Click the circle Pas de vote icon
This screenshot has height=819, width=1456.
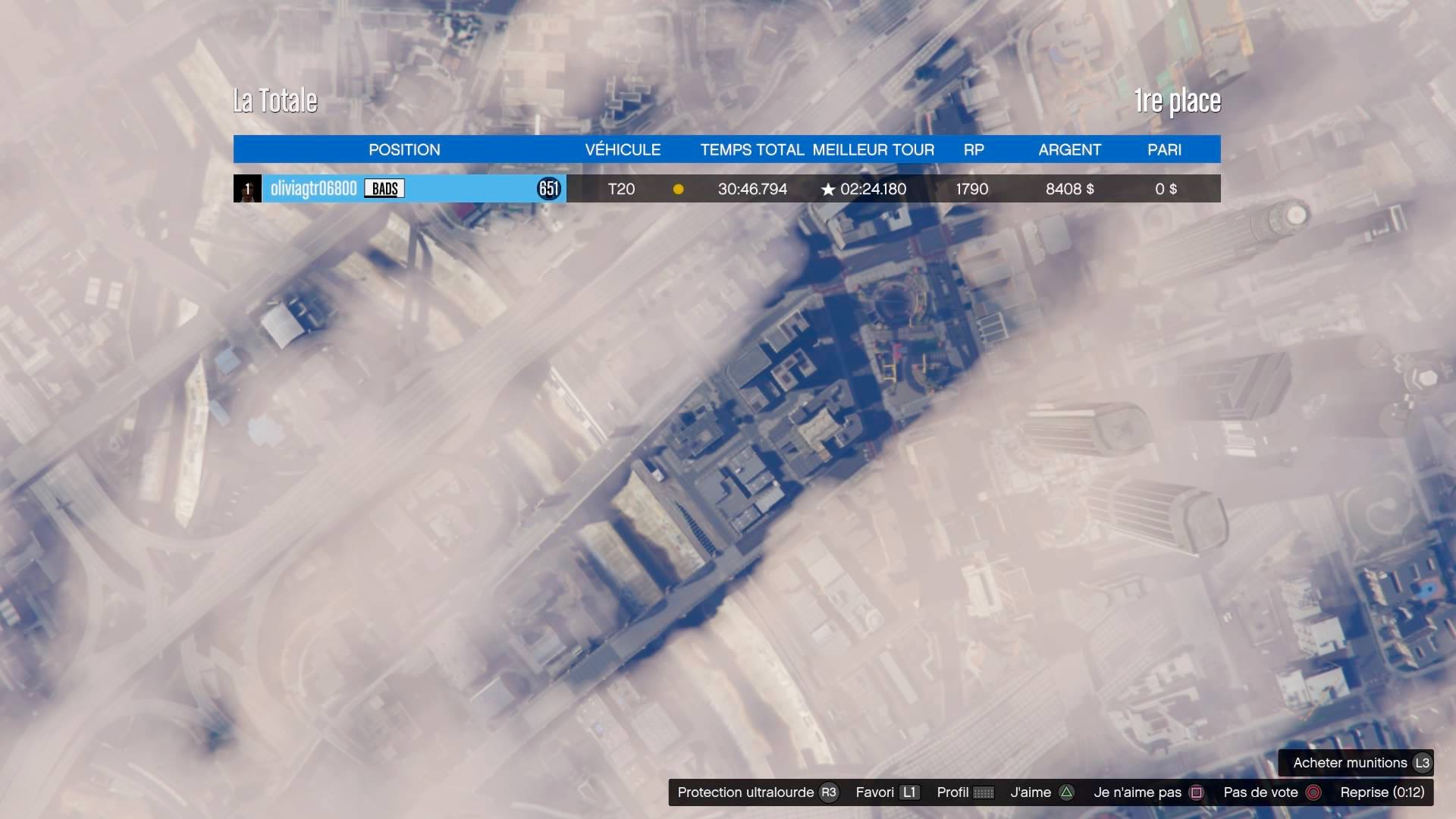(x=1313, y=792)
